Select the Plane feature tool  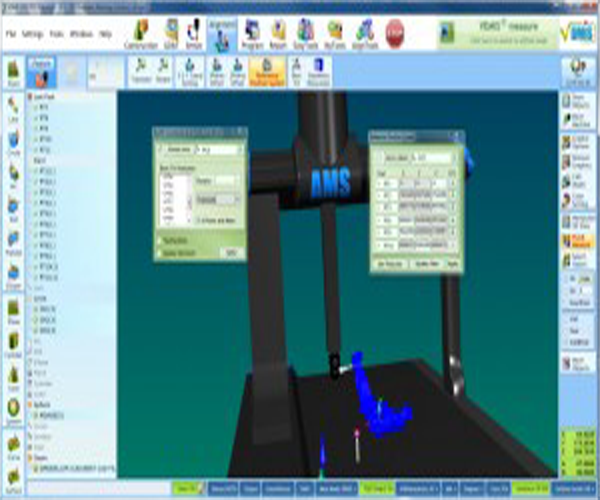click(x=13, y=312)
